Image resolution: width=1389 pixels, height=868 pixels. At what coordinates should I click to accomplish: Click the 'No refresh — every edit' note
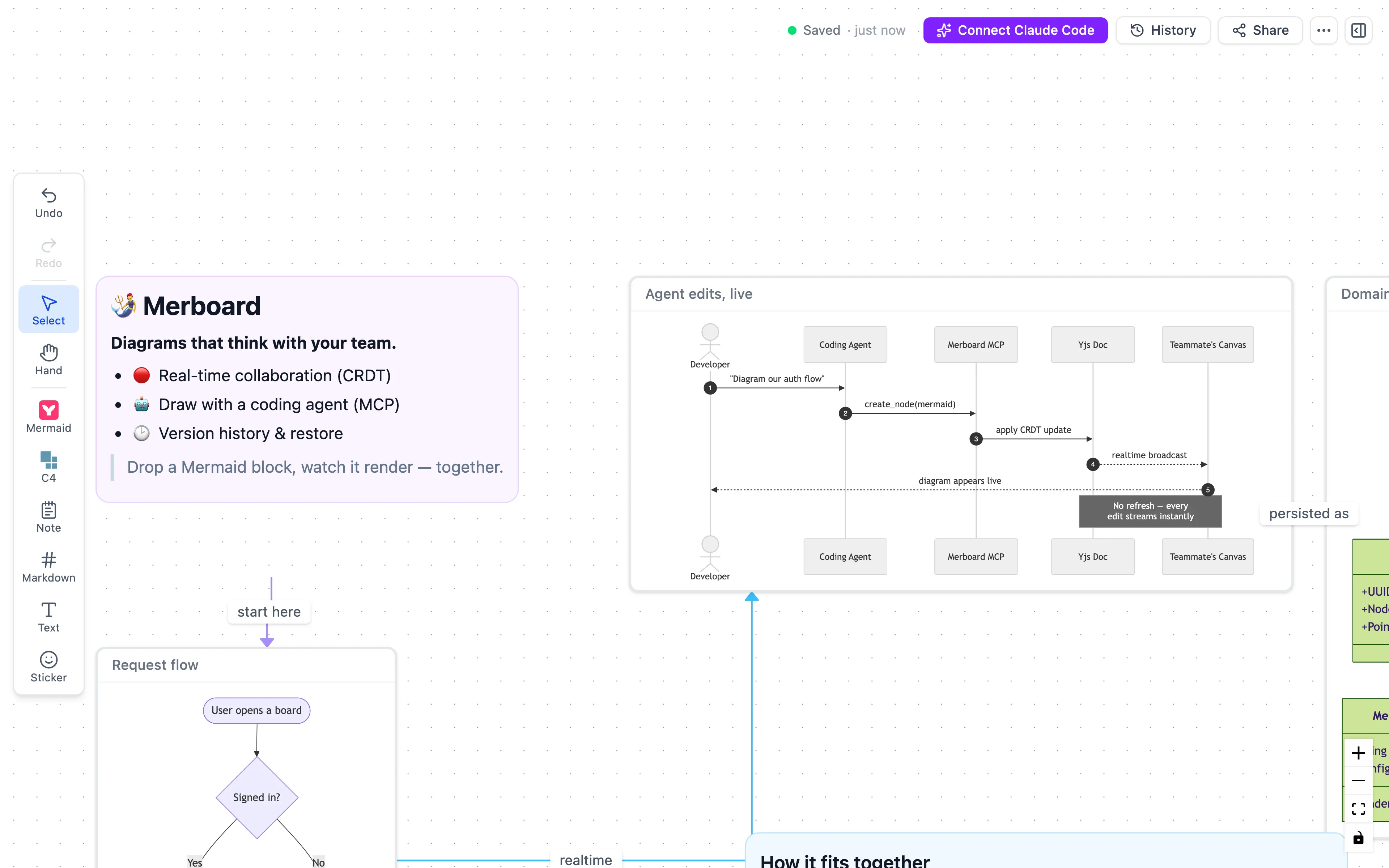1150,511
